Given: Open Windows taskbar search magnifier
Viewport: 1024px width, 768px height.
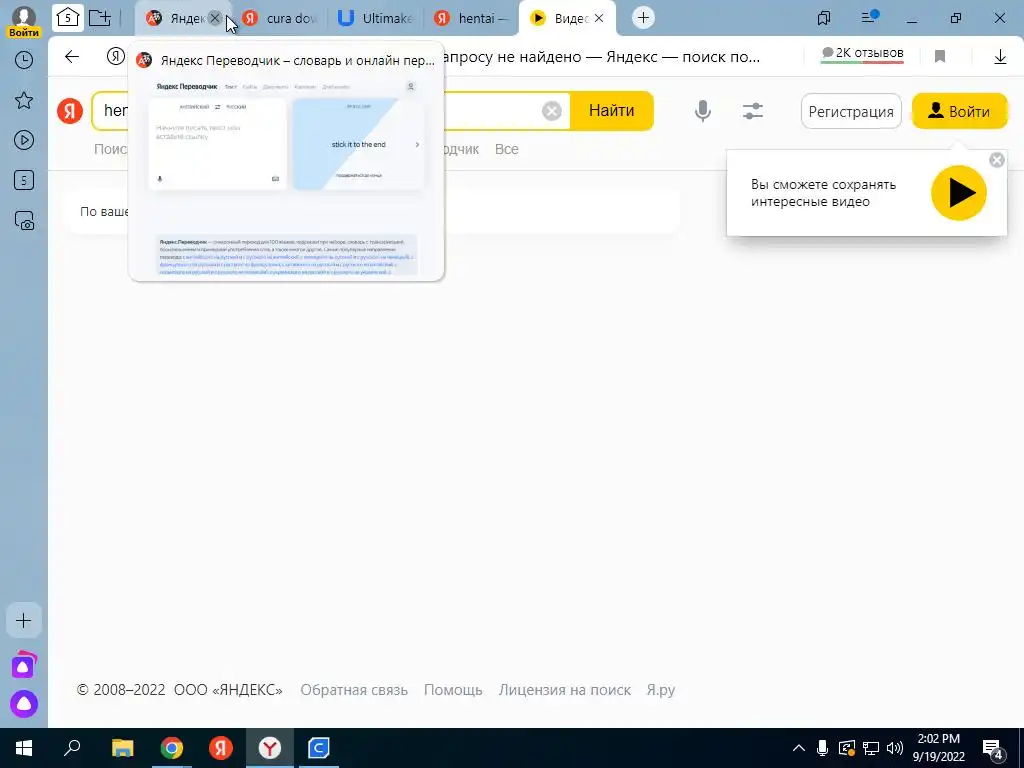Looking at the screenshot, I should (72, 748).
